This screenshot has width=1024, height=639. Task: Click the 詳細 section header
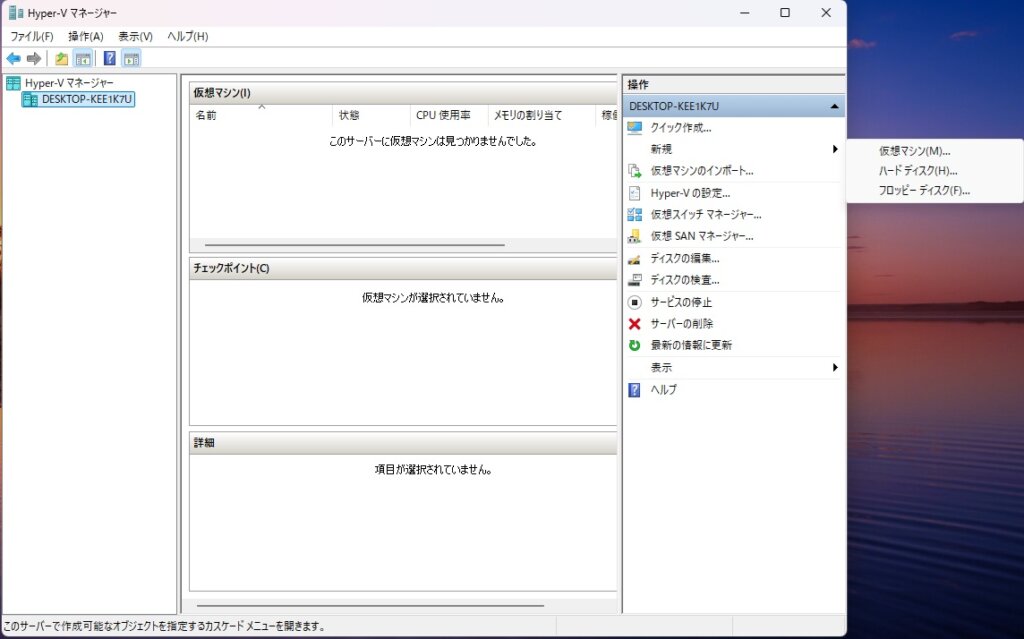(x=404, y=443)
